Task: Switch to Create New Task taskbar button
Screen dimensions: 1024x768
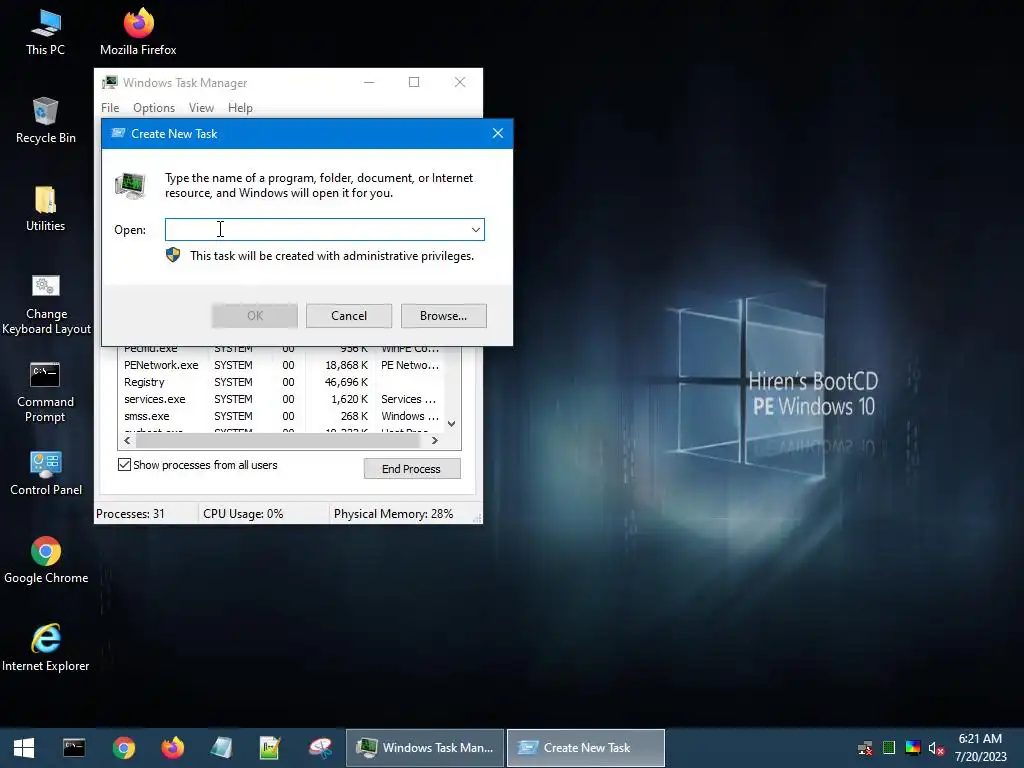Action: coord(586,748)
